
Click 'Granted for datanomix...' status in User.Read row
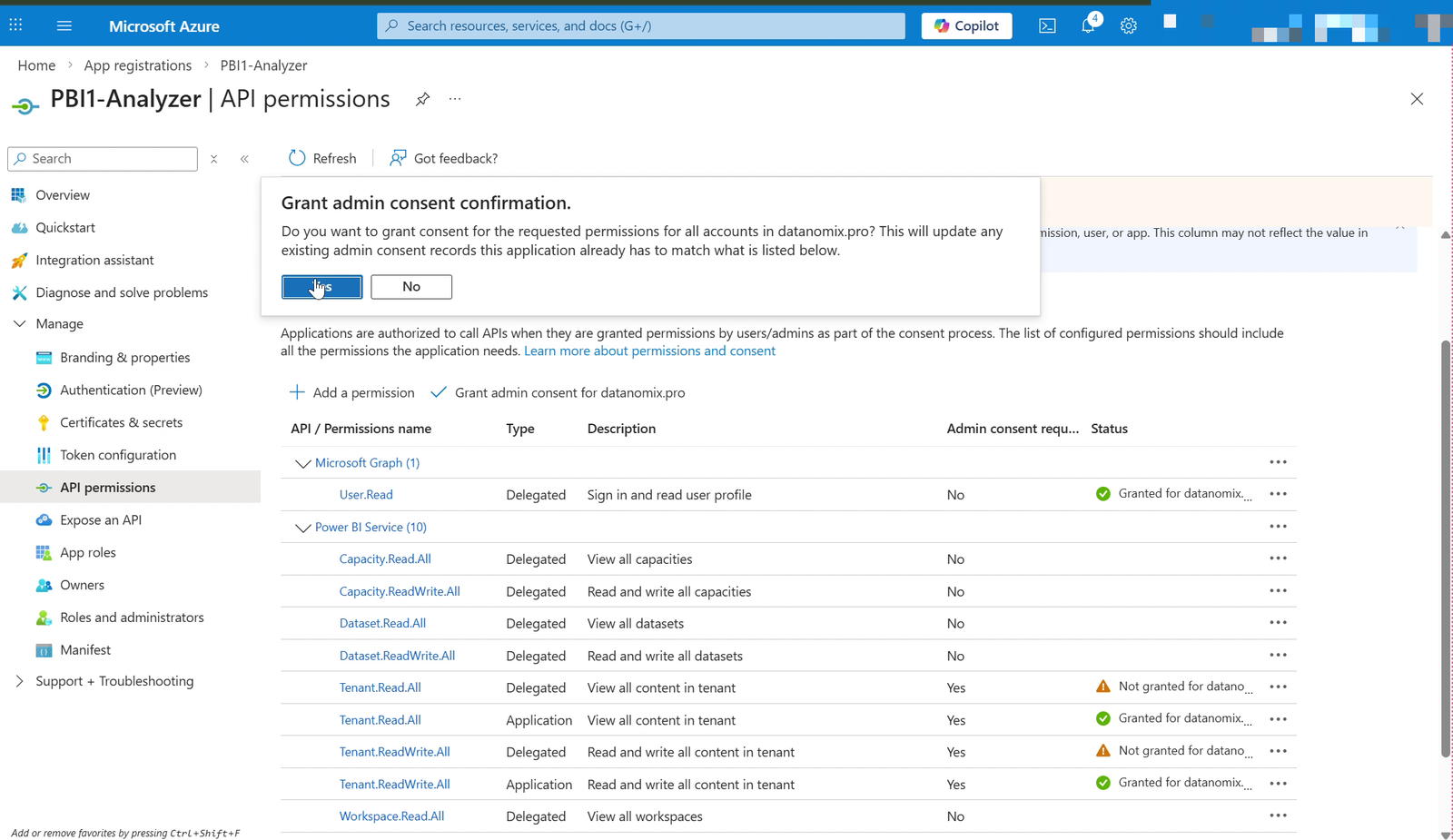(x=1173, y=494)
